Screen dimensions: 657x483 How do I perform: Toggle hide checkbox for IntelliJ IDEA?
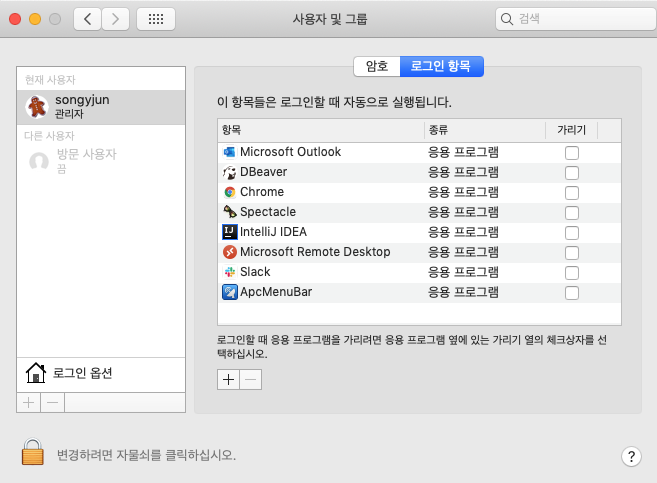[572, 232]
